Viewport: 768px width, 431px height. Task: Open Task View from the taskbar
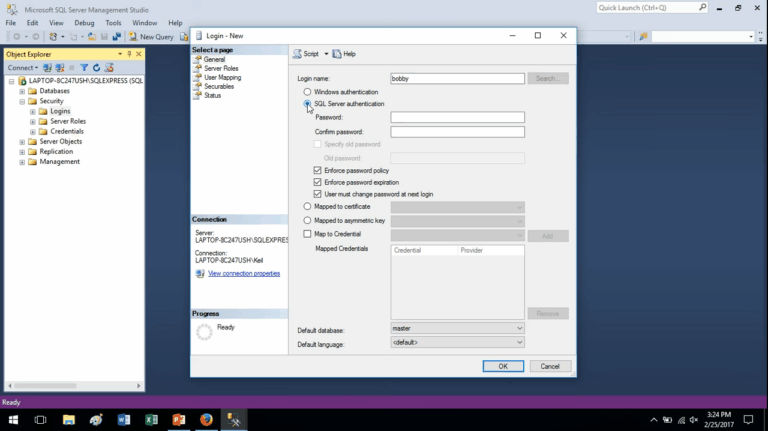click(x=41, y=420)
